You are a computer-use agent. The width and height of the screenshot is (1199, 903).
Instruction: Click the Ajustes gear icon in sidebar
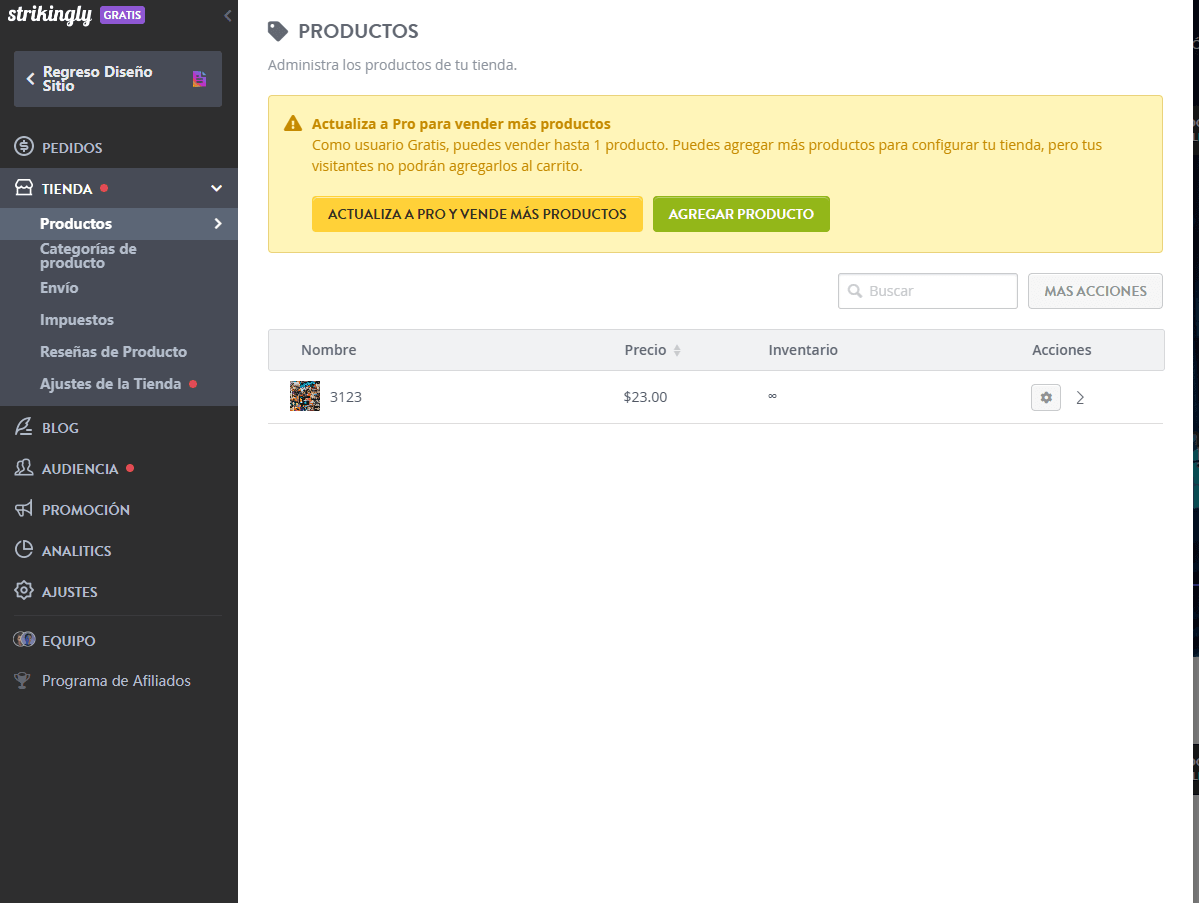[x=24, y=590]
